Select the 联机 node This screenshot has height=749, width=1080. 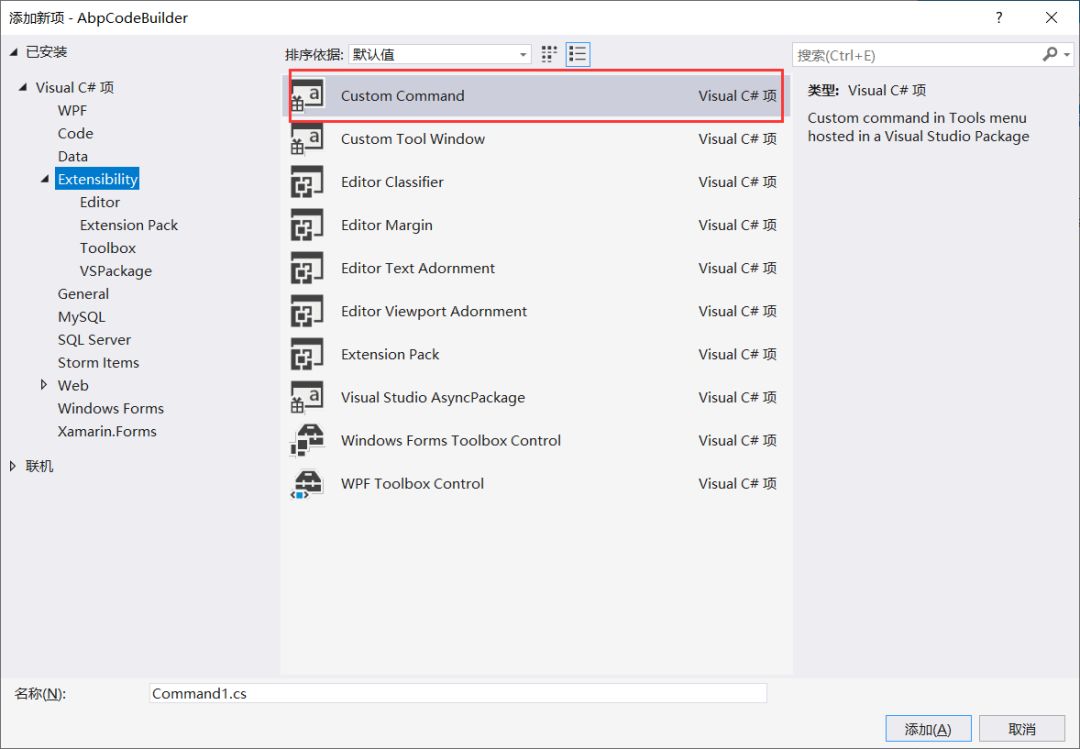39,466
